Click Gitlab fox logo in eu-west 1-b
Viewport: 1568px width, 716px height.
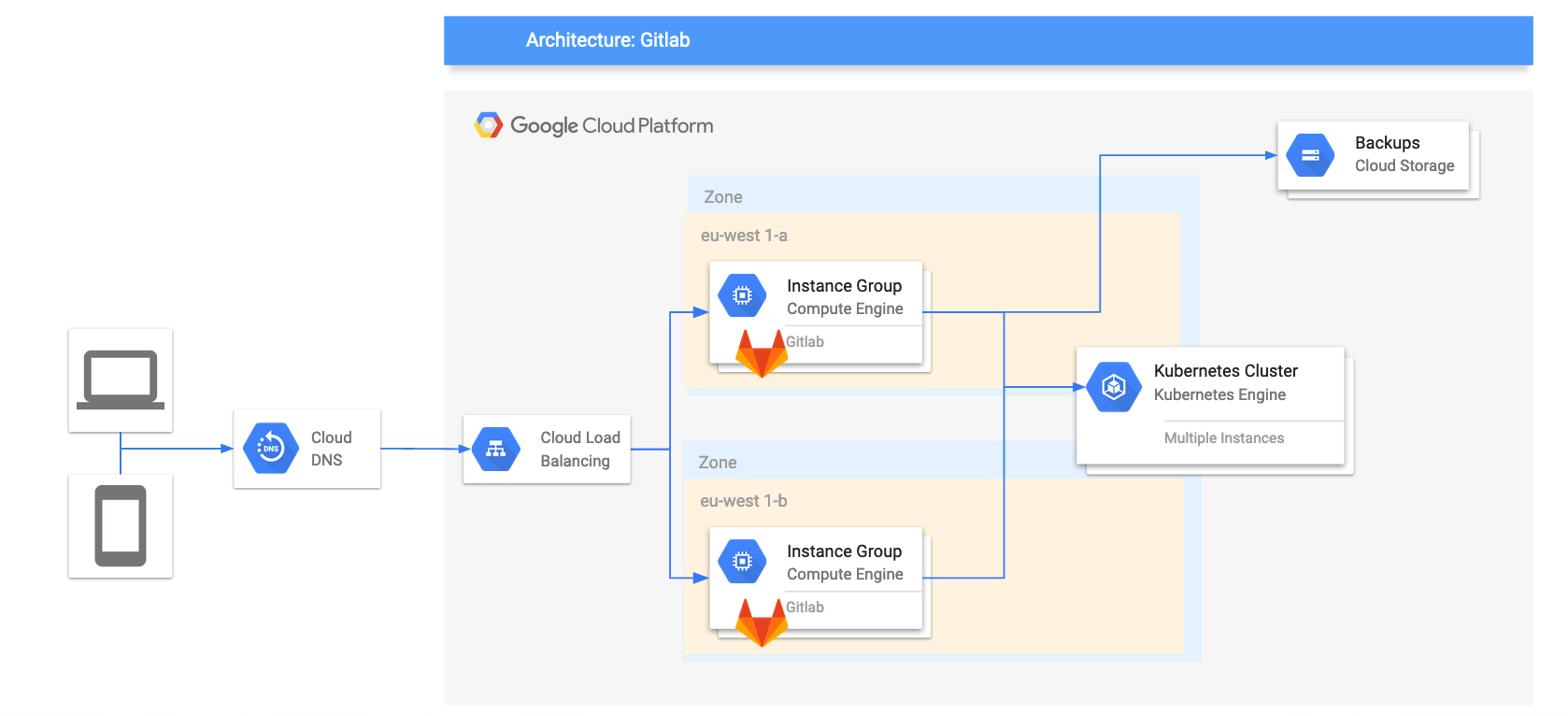pos(762,623)
